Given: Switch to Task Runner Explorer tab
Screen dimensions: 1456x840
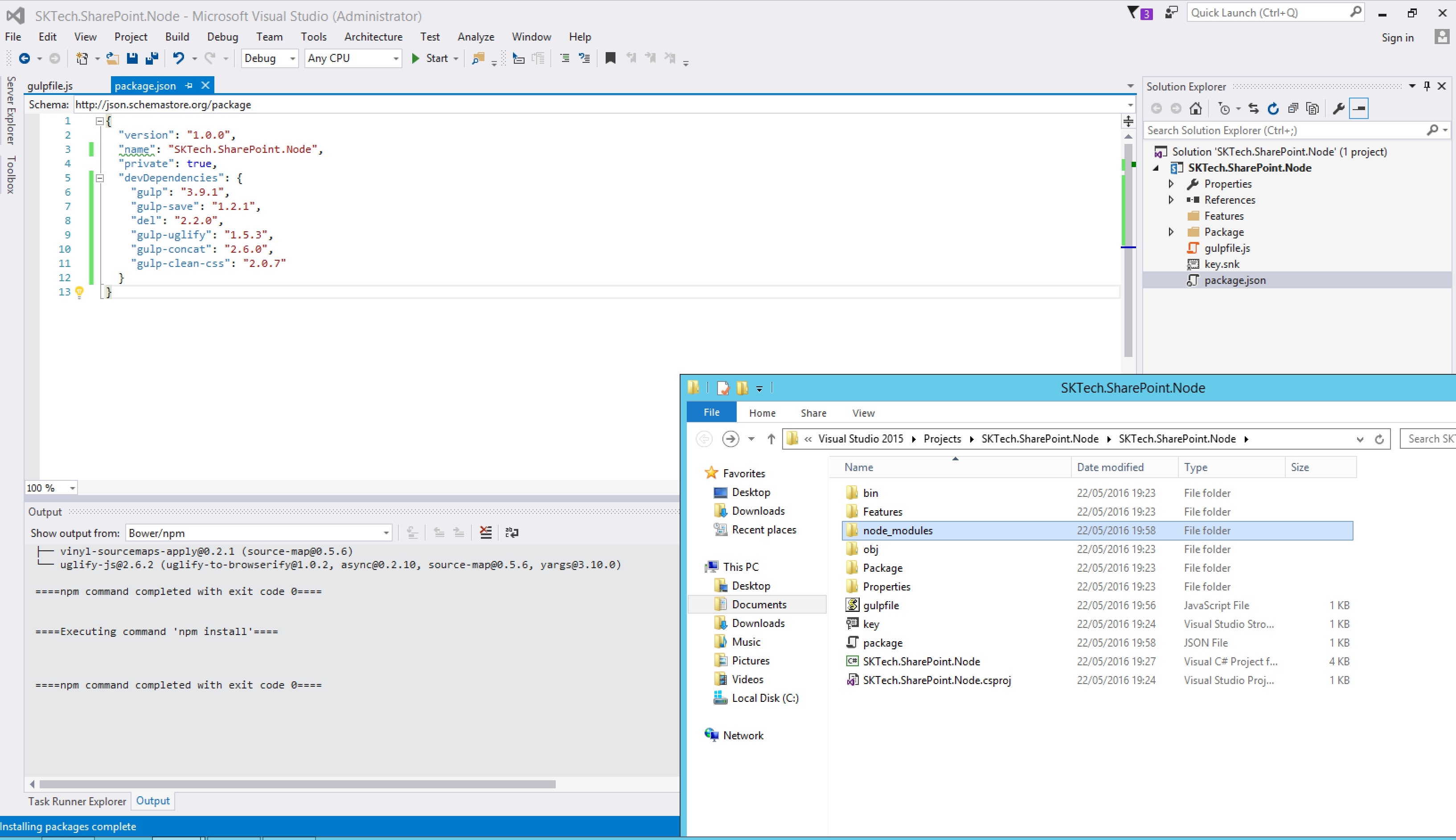Looking at the screenshot, I should pyautogui.click(x=77, y=801).
